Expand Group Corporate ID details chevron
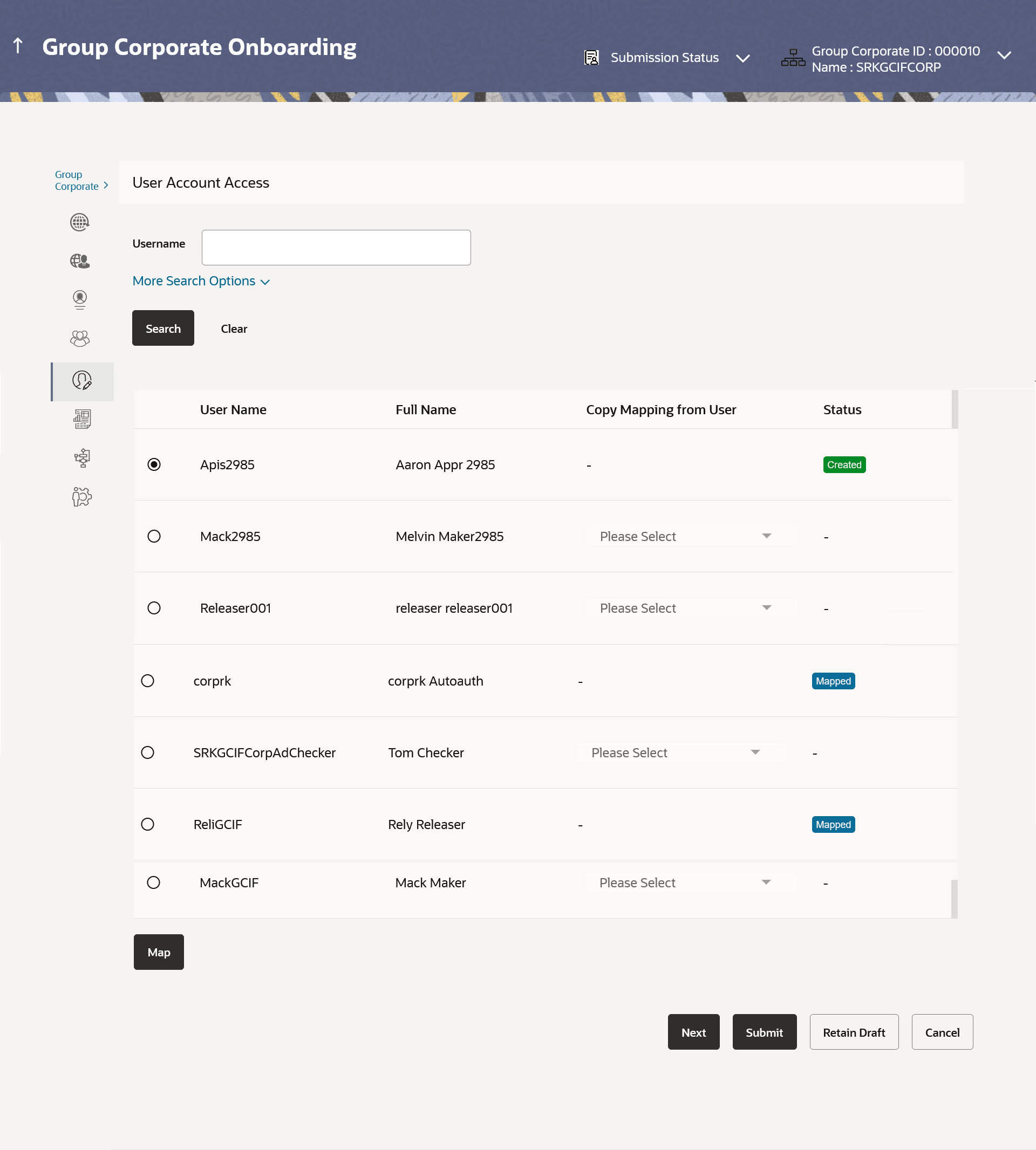 tap(1004, 55)
